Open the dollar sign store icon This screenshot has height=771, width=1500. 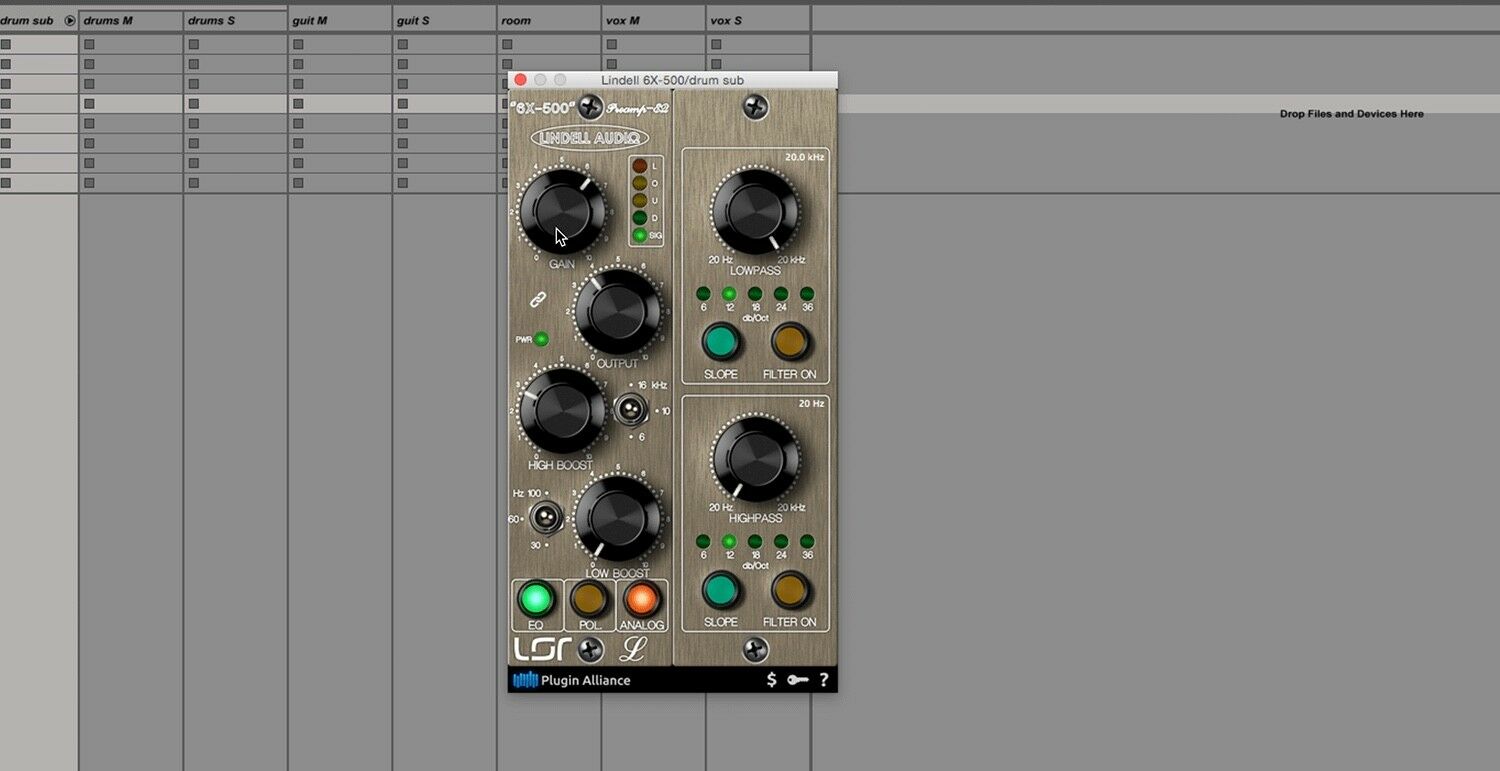click(771, 680)
